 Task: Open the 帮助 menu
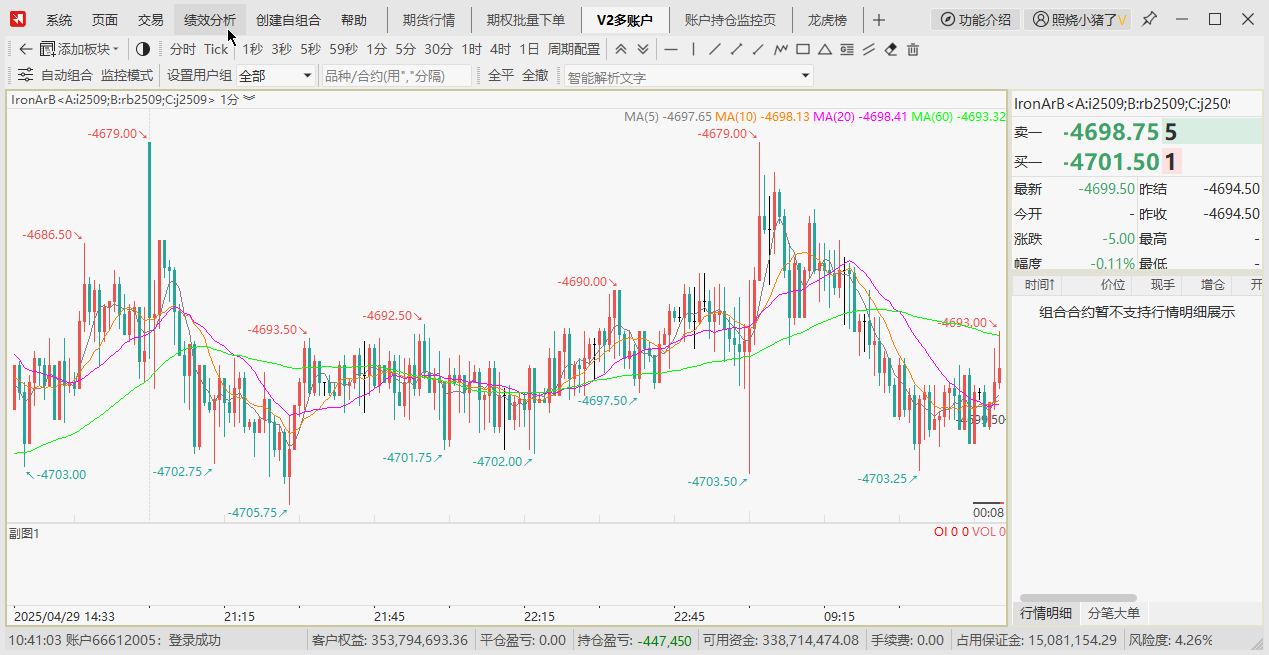[x=354, y=19]
